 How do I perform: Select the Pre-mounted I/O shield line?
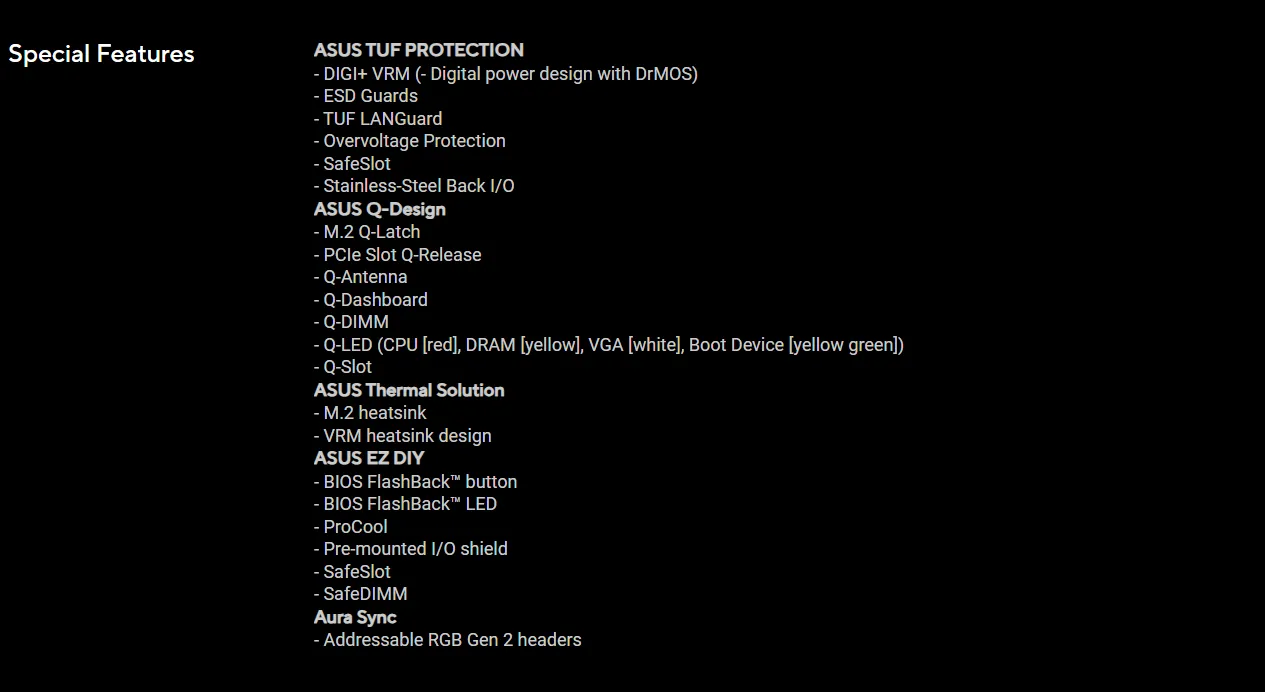point(411,549)
